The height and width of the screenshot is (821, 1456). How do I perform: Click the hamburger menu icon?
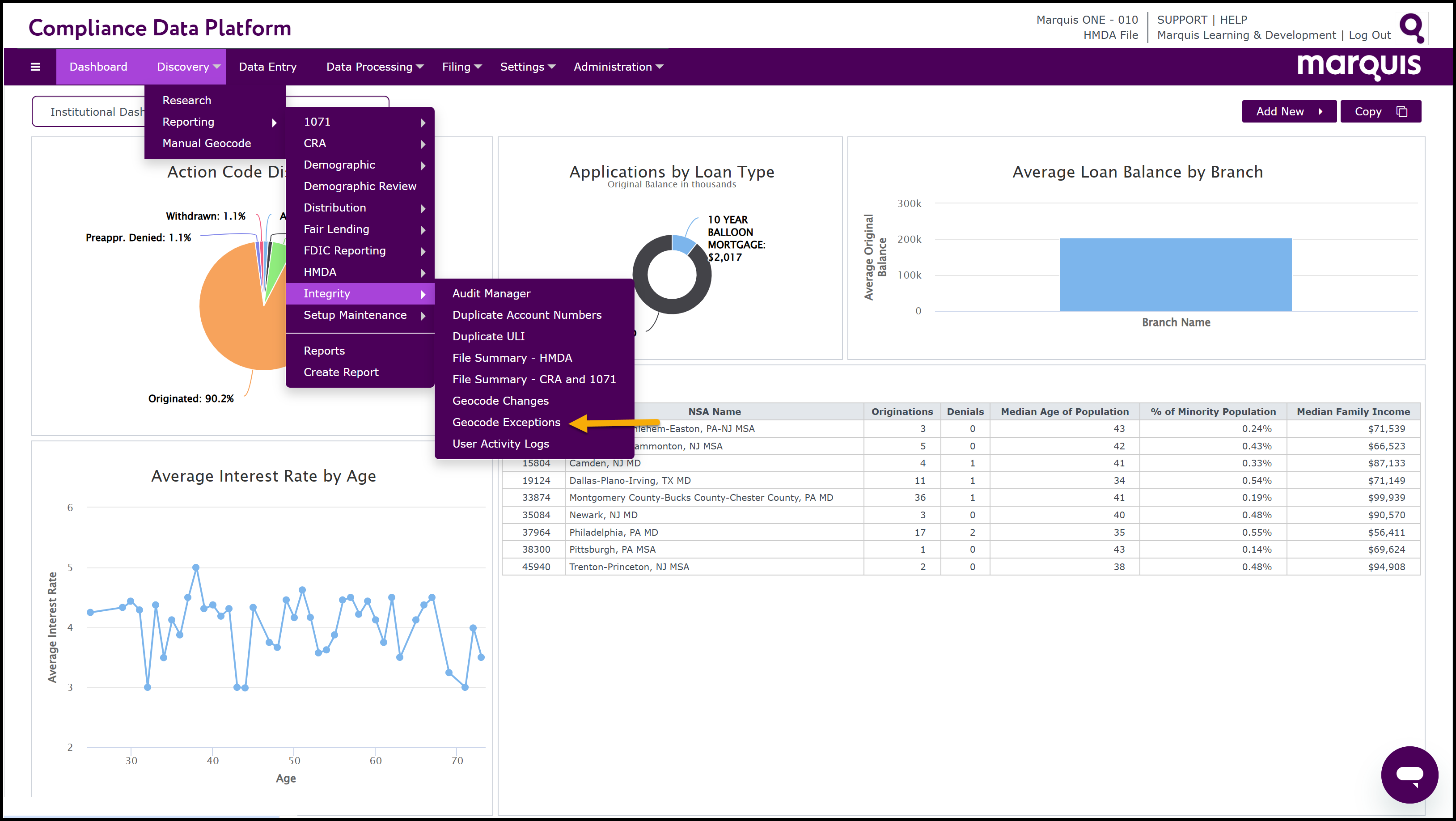(x=35, y=67)
